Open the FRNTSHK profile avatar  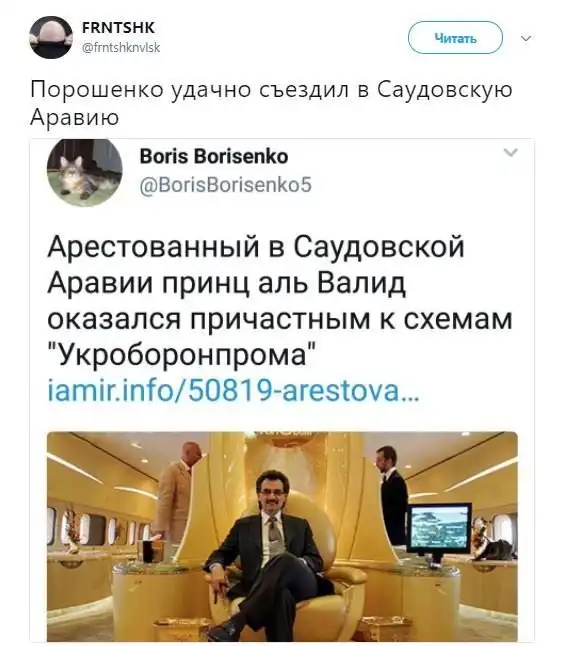coord(51,37)
